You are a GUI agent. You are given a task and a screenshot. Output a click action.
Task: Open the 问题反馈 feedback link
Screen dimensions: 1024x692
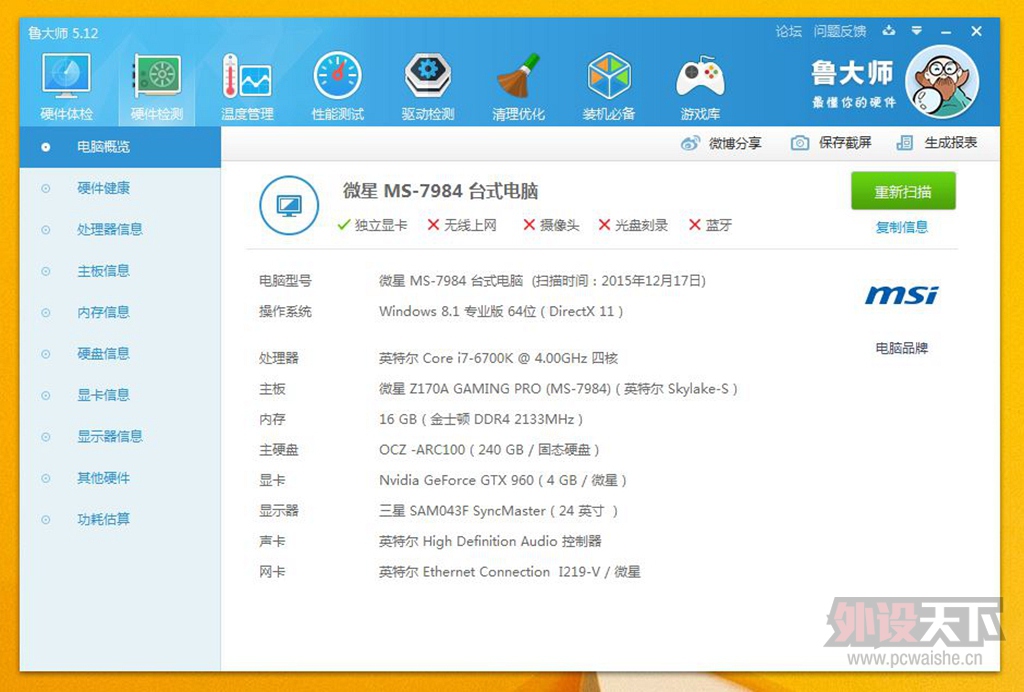coord(840,31)
